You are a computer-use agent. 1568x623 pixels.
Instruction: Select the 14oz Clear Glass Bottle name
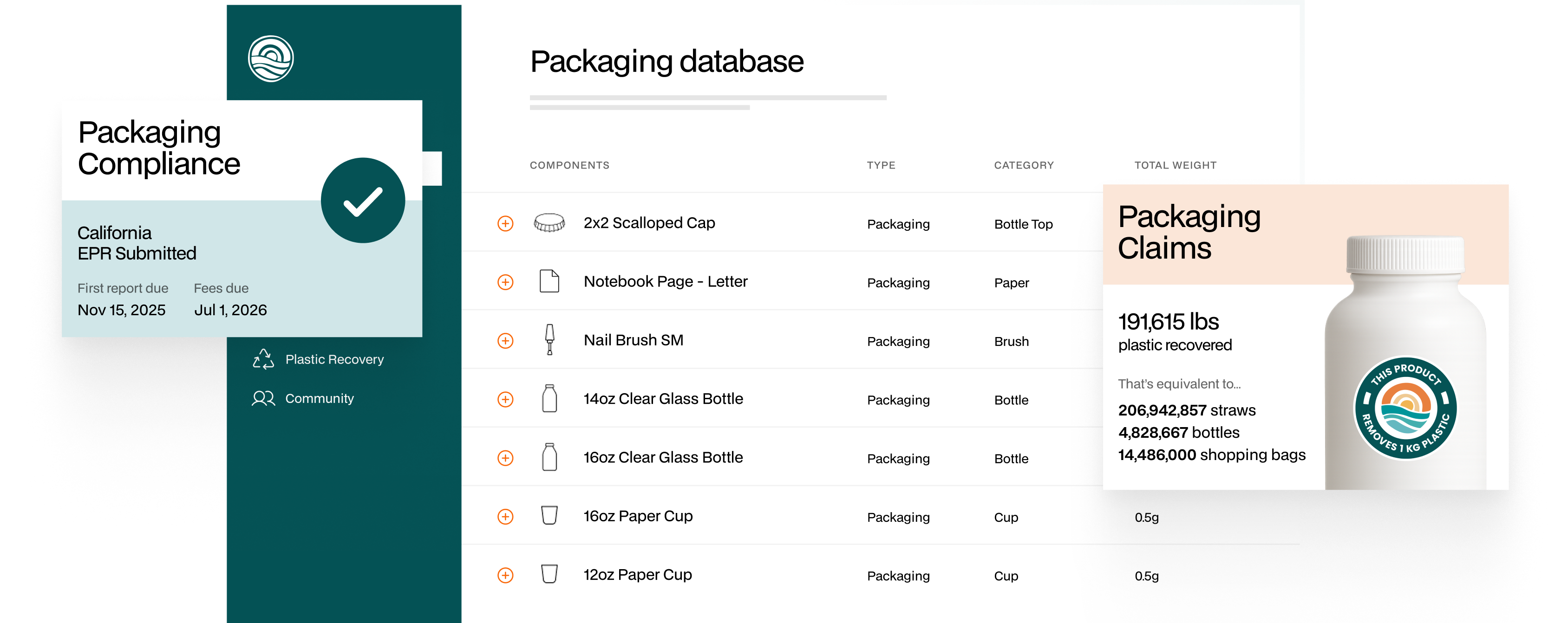point(663,398)
